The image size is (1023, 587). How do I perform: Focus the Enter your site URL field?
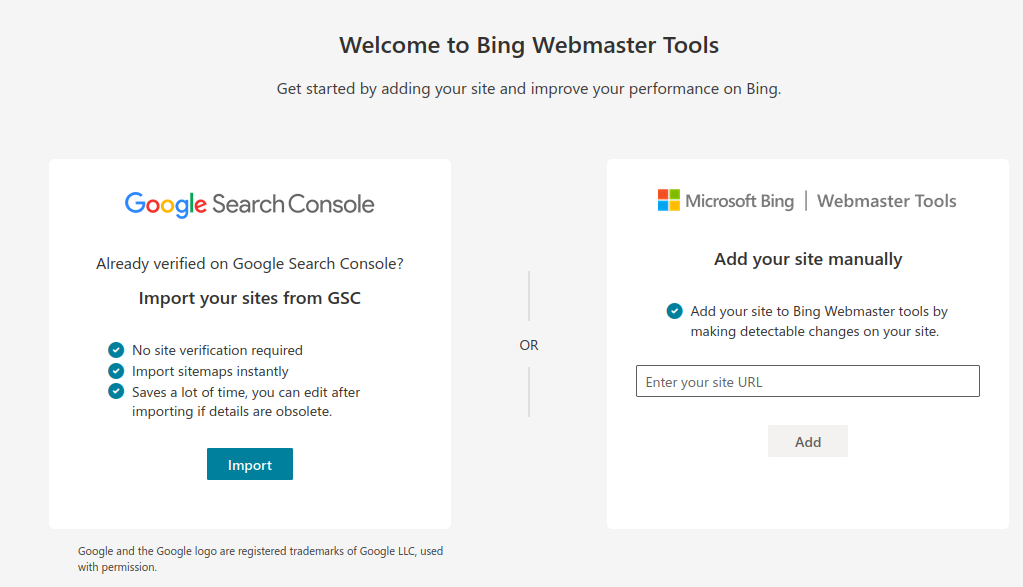[808, 381]
